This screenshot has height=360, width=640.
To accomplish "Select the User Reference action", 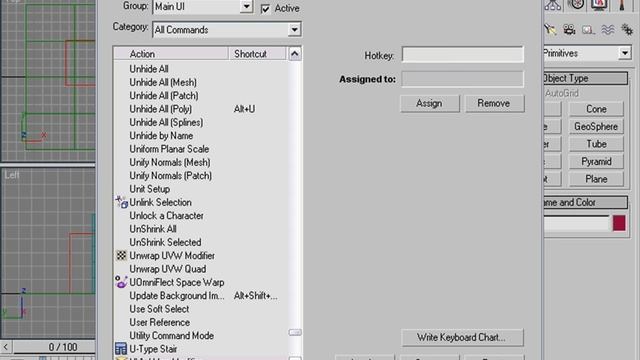I will 160,322.
